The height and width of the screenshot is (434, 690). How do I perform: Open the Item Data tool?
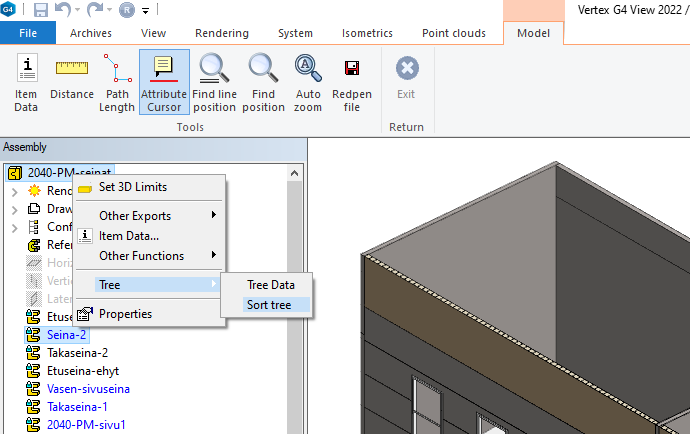click(26, 83)
